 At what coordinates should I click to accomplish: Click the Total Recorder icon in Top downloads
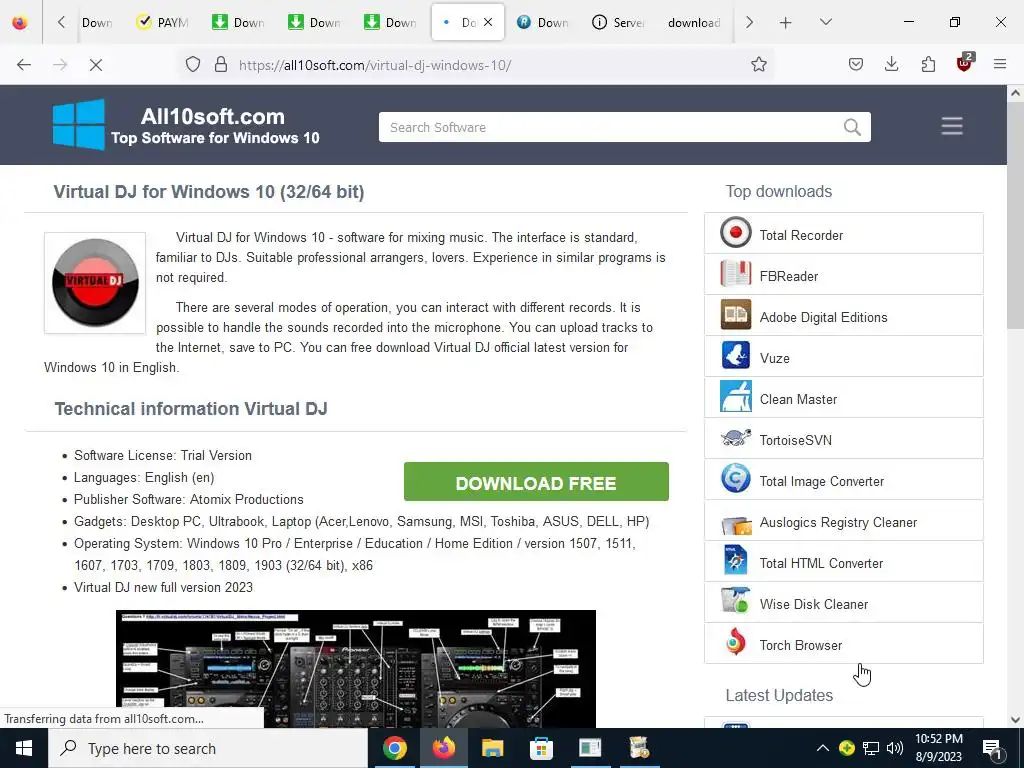[x=735, y=233]
